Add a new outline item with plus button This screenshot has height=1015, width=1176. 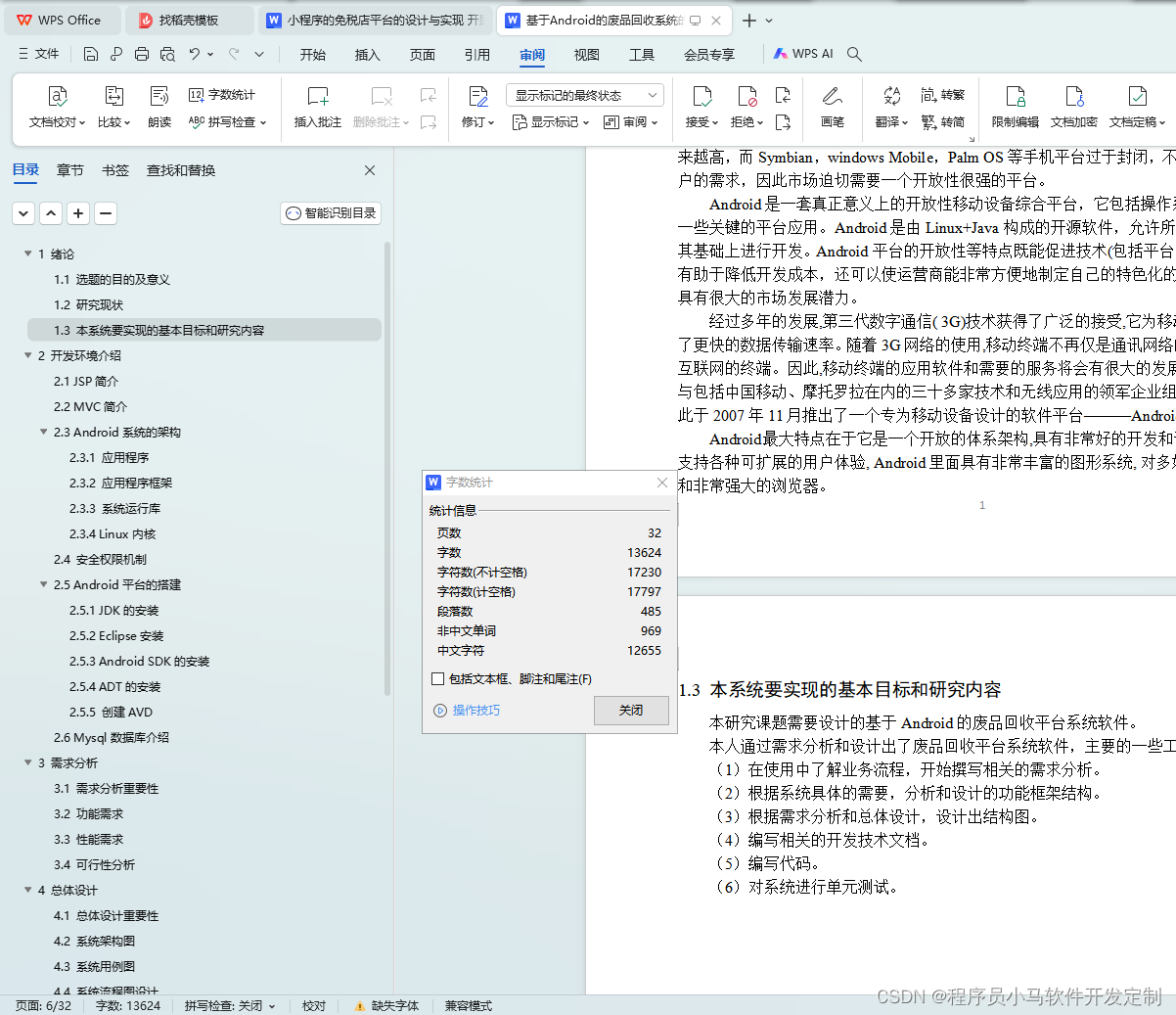[x=78, y=212]
